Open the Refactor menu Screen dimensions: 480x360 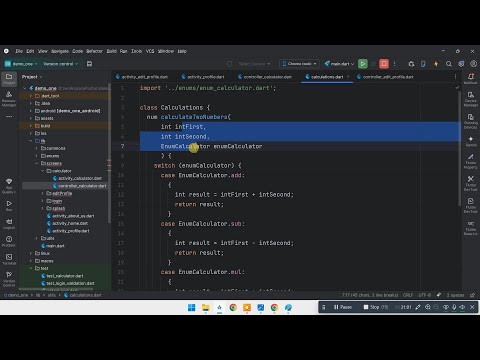94,51
